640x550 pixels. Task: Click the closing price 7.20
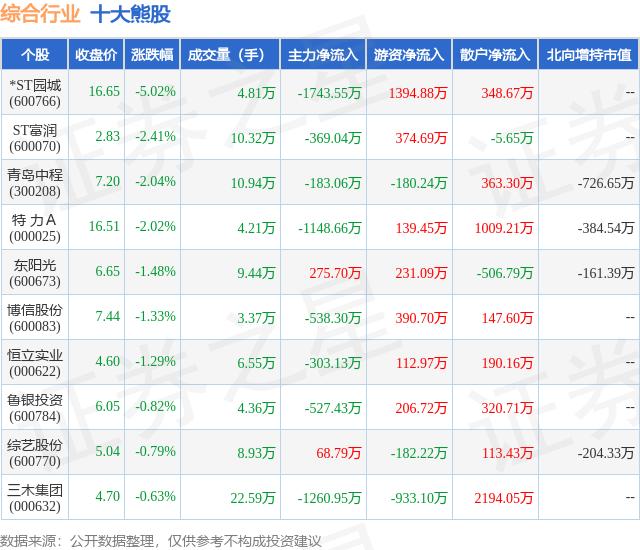click(x=108, y=181)
